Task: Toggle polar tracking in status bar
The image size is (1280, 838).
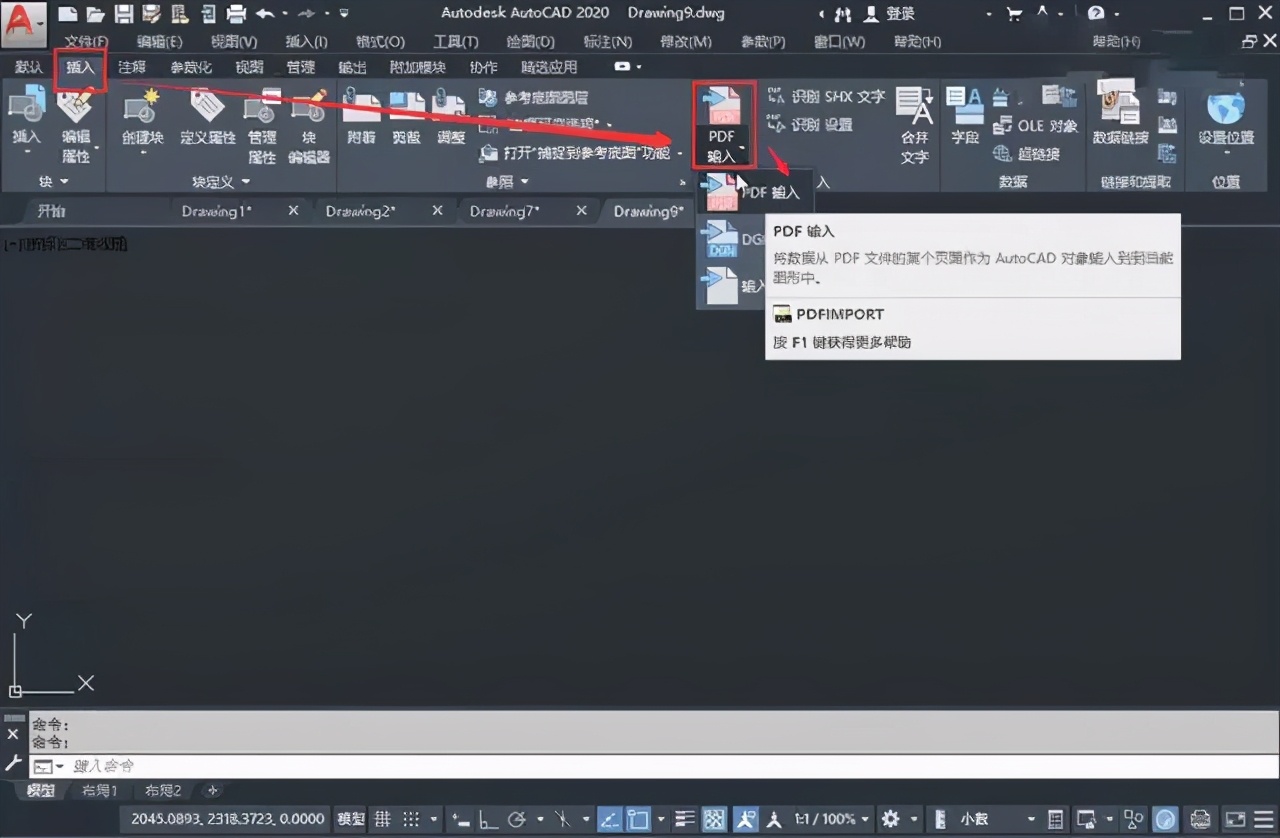Action: tap(516, 819)
